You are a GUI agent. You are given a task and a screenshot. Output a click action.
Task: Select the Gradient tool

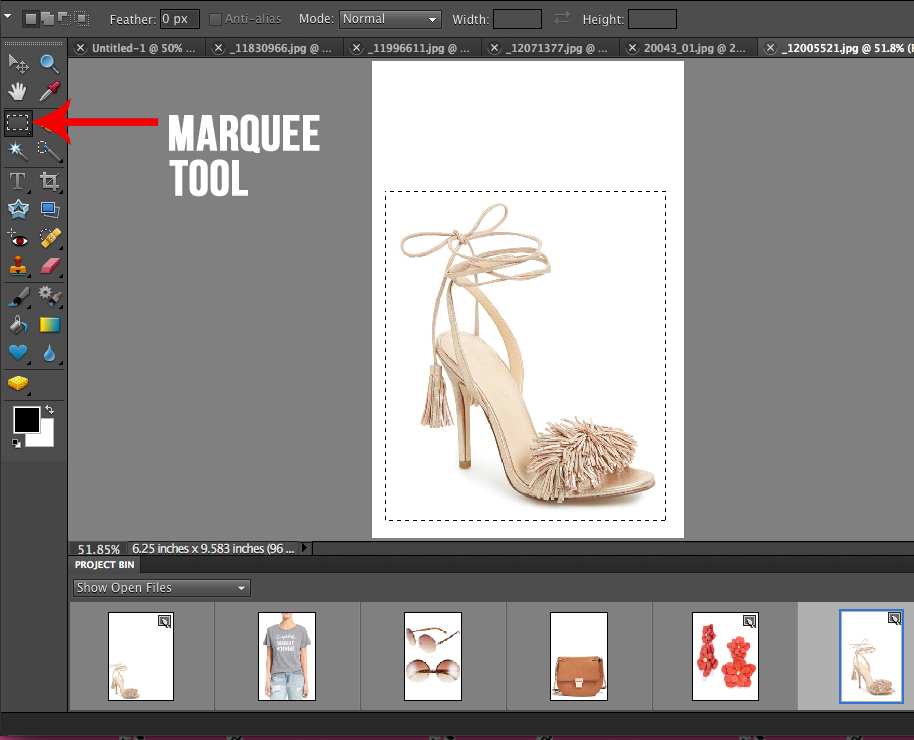point(48,323)
